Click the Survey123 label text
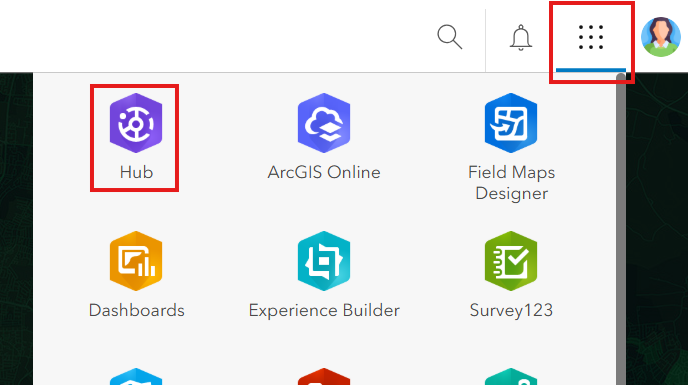 511,310
